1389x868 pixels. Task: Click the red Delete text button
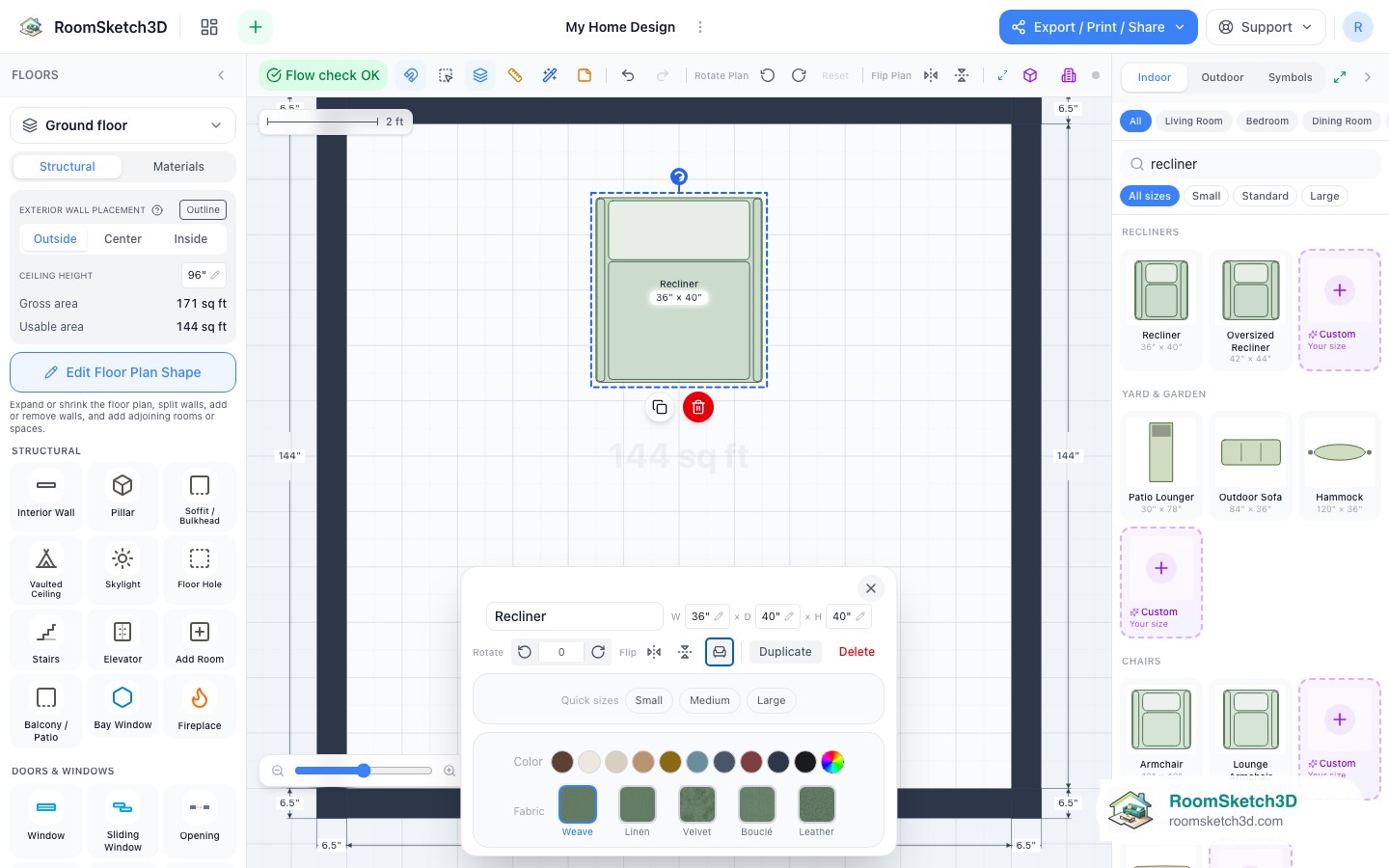[x=857, y=652]
